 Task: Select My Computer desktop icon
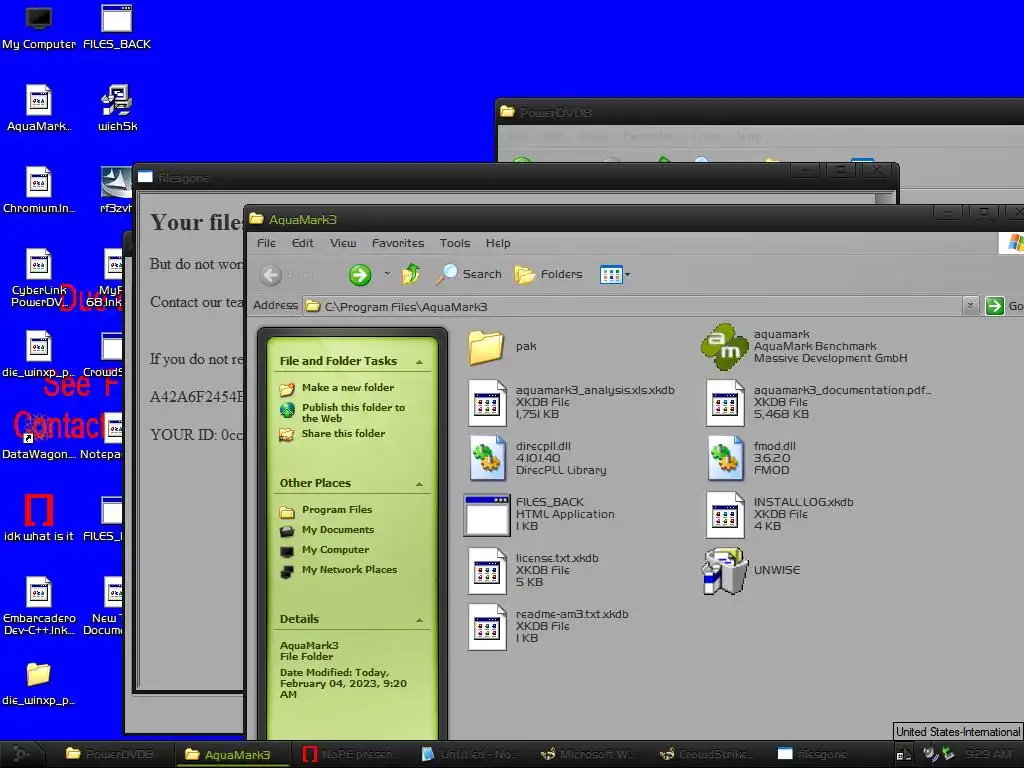(39, 29)
